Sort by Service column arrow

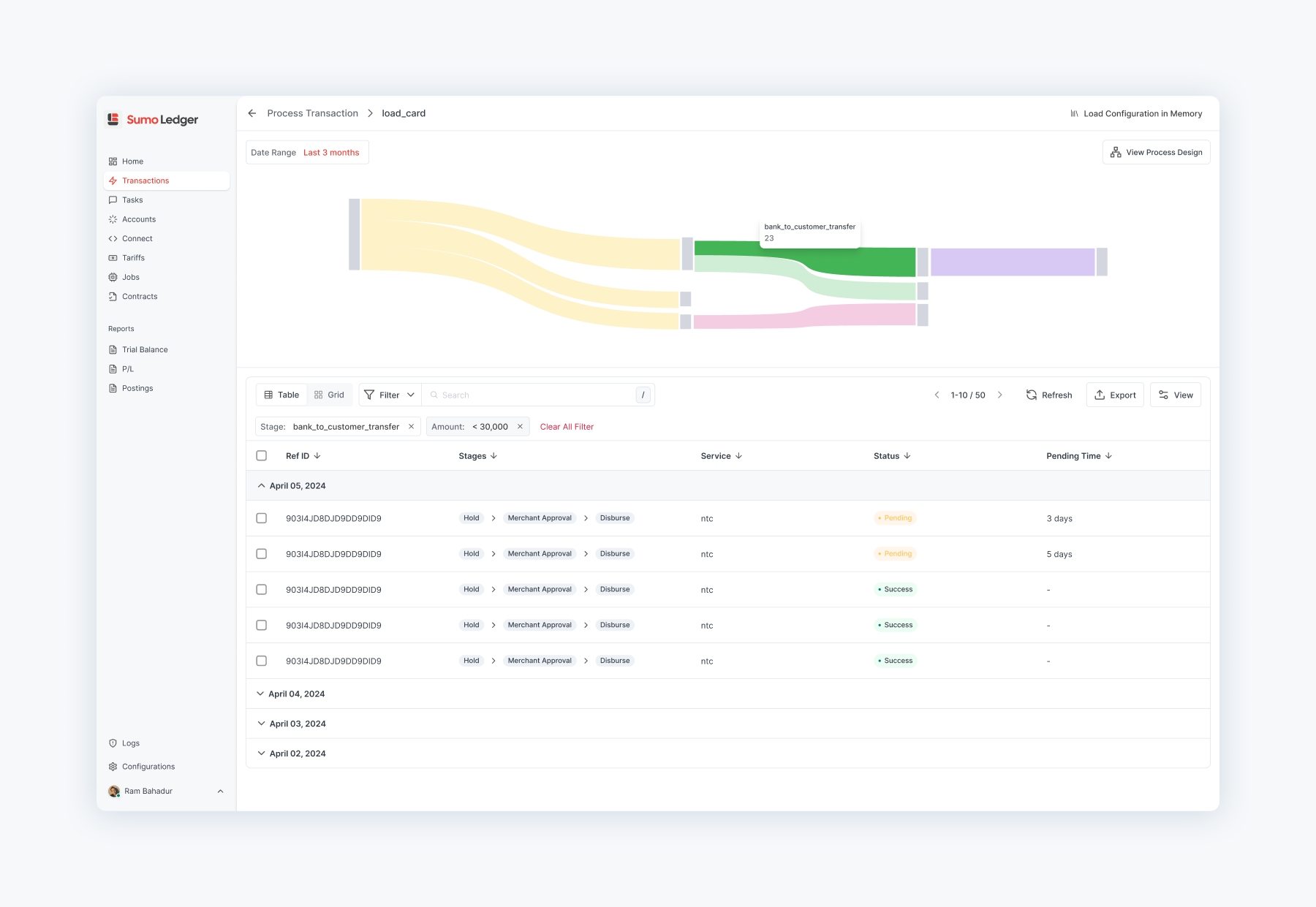click(739, 456)
